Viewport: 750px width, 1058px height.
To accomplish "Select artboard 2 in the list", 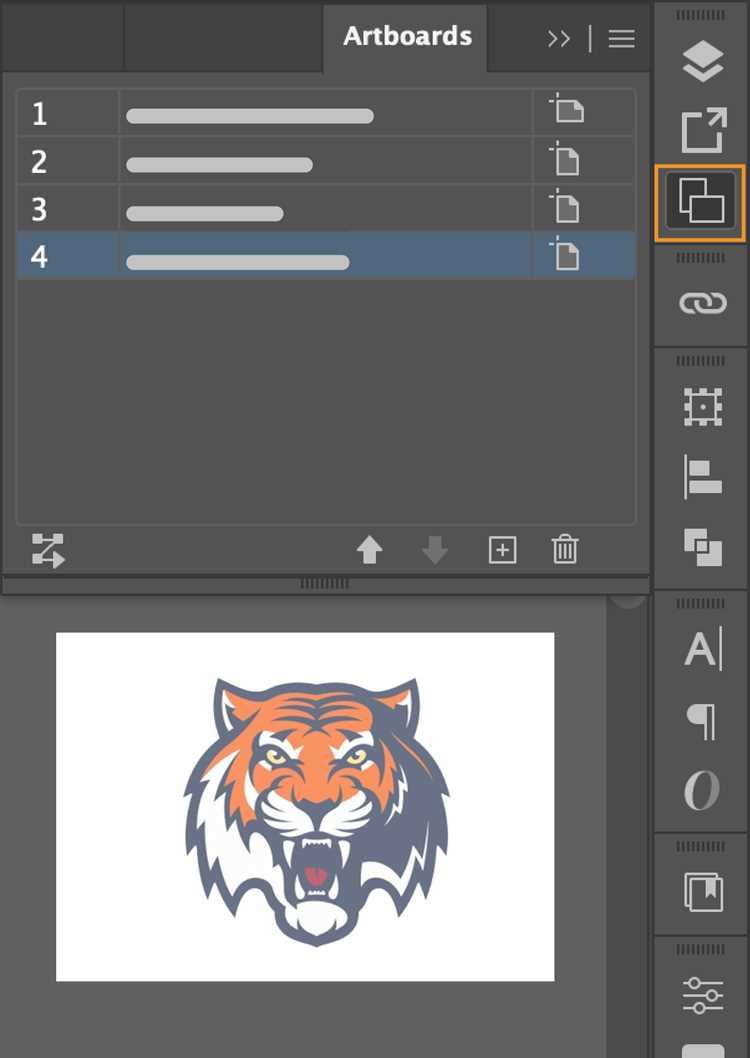I will 325,162.
